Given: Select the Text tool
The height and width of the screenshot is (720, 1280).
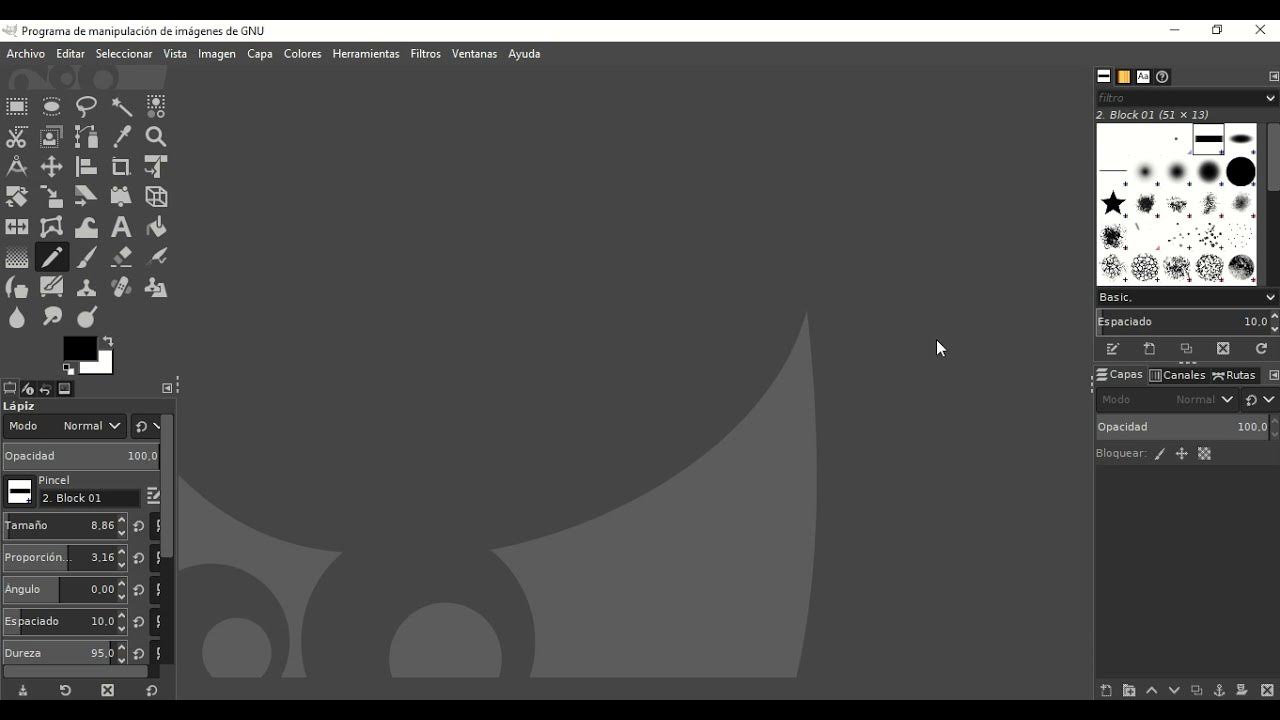Looking at the screenshot, I should (x=121, y=227).
